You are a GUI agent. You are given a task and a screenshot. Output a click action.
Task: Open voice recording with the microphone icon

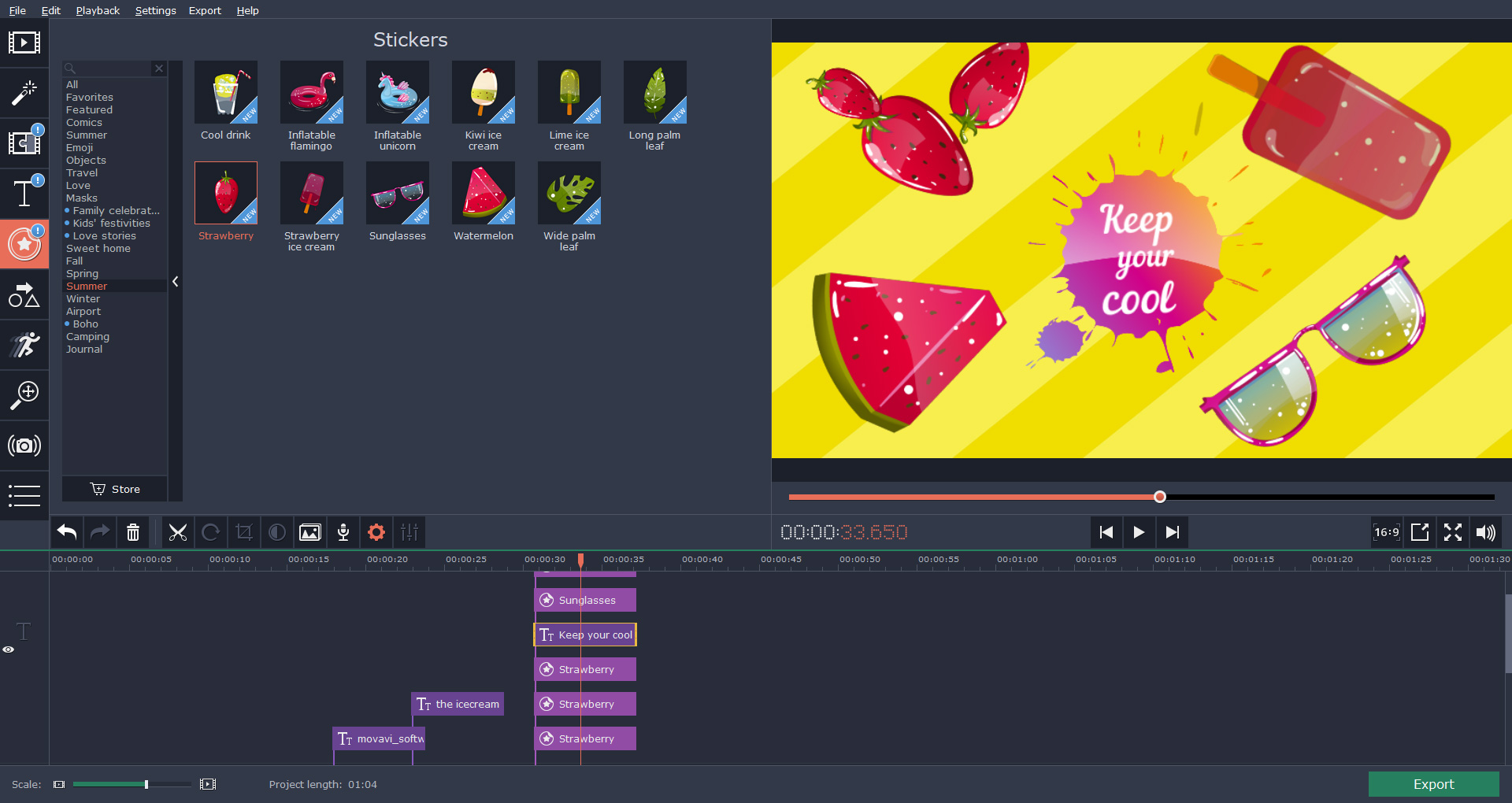343,532
